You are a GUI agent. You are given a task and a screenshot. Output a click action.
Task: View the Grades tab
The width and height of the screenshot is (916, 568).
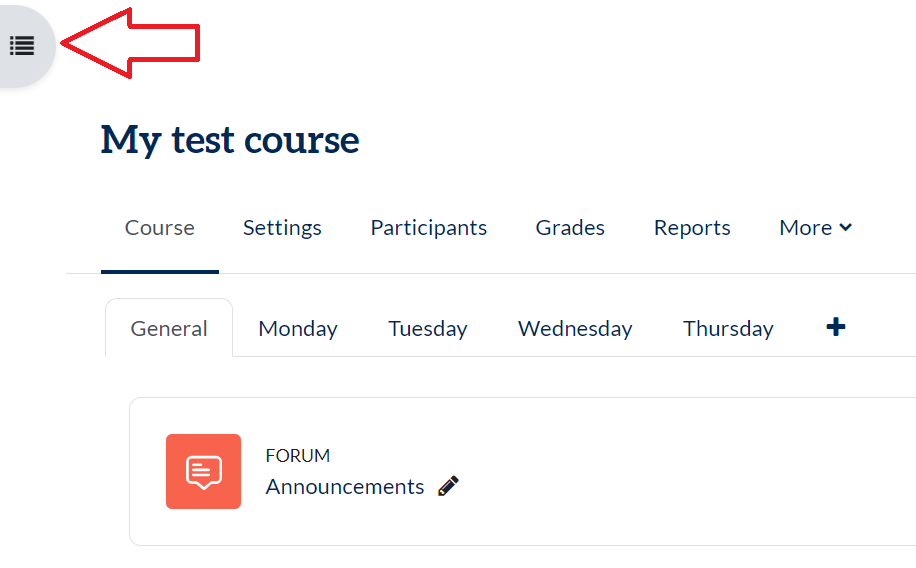pyautogui.click(x=570, y=228)
